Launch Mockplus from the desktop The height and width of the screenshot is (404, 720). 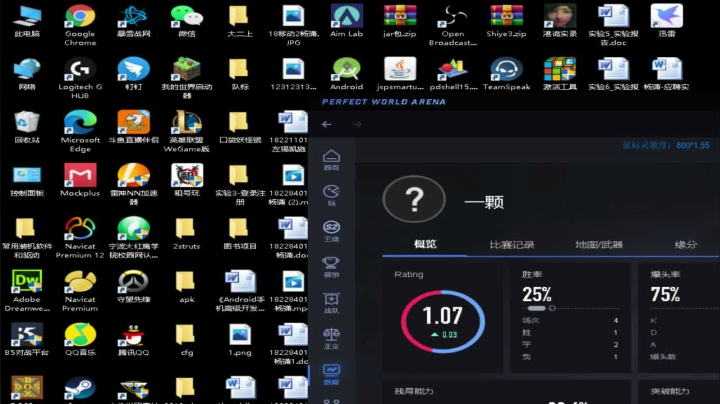[x=80, y=180]
